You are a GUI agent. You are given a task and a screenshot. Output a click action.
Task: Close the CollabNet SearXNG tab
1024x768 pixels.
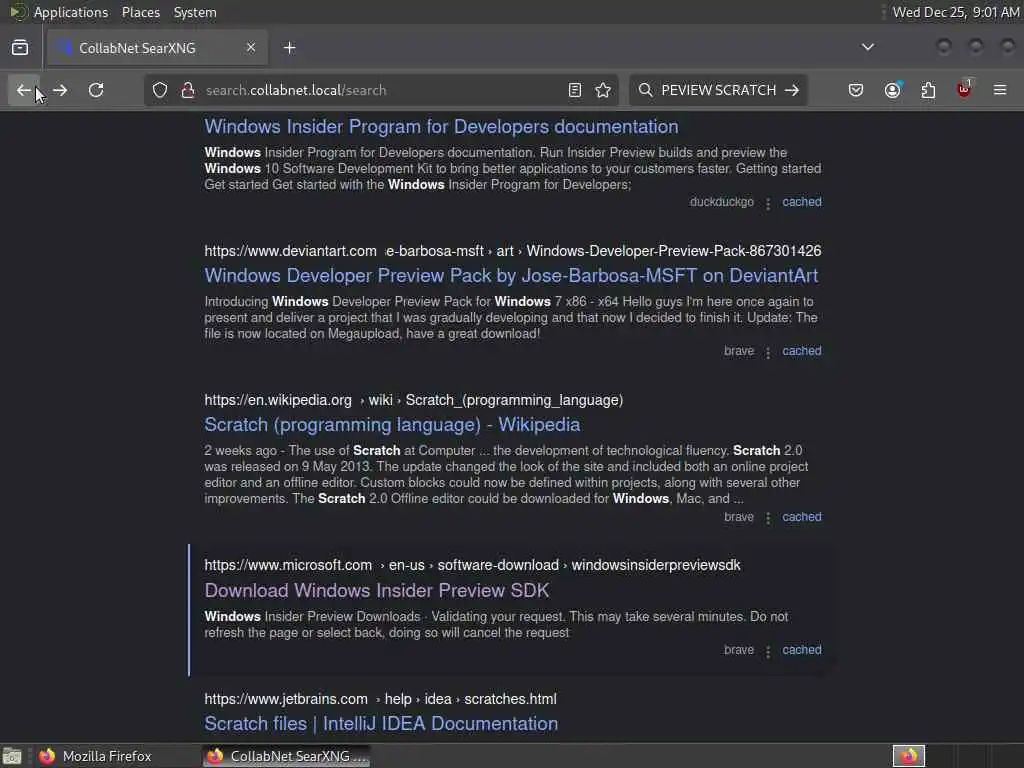[x=251, y=48]
